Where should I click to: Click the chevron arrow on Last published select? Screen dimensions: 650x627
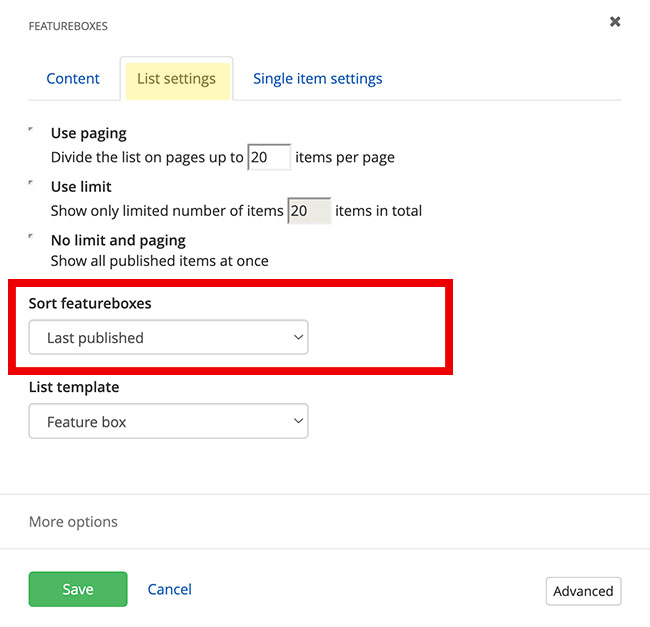tap(297, 338)
